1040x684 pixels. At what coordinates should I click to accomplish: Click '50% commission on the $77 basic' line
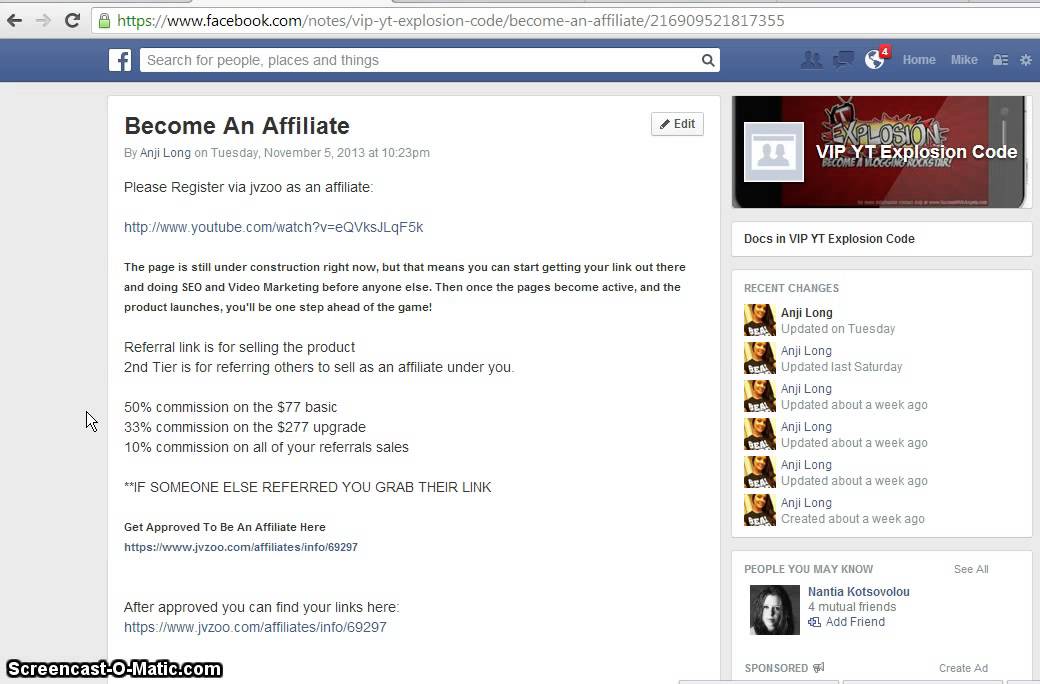[230, 407]
